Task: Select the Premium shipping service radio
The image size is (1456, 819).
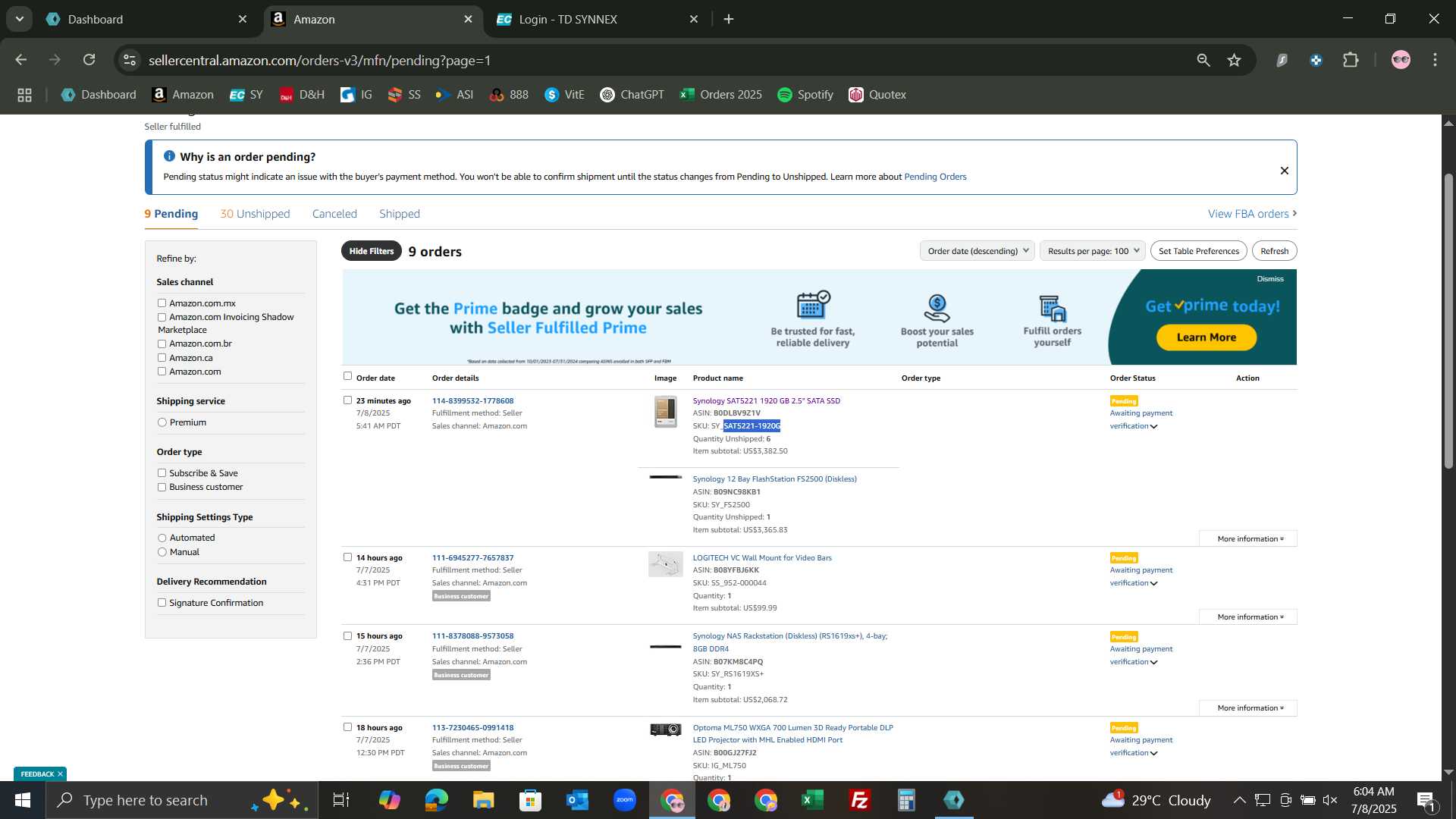Action: click(x=162, y=422)
